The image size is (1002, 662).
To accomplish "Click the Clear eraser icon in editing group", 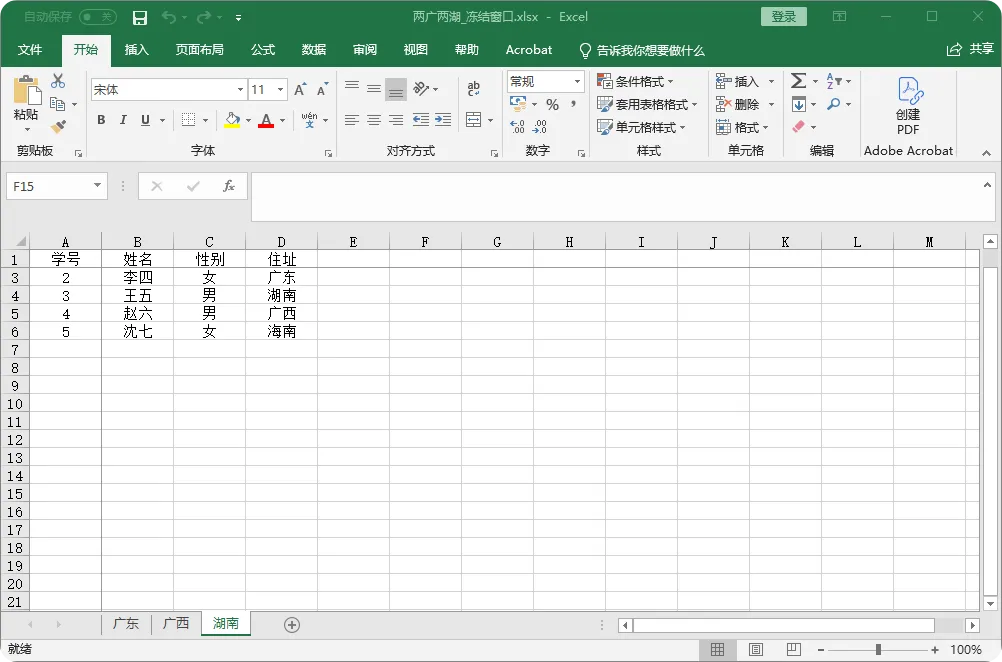I will click(799, 127).
